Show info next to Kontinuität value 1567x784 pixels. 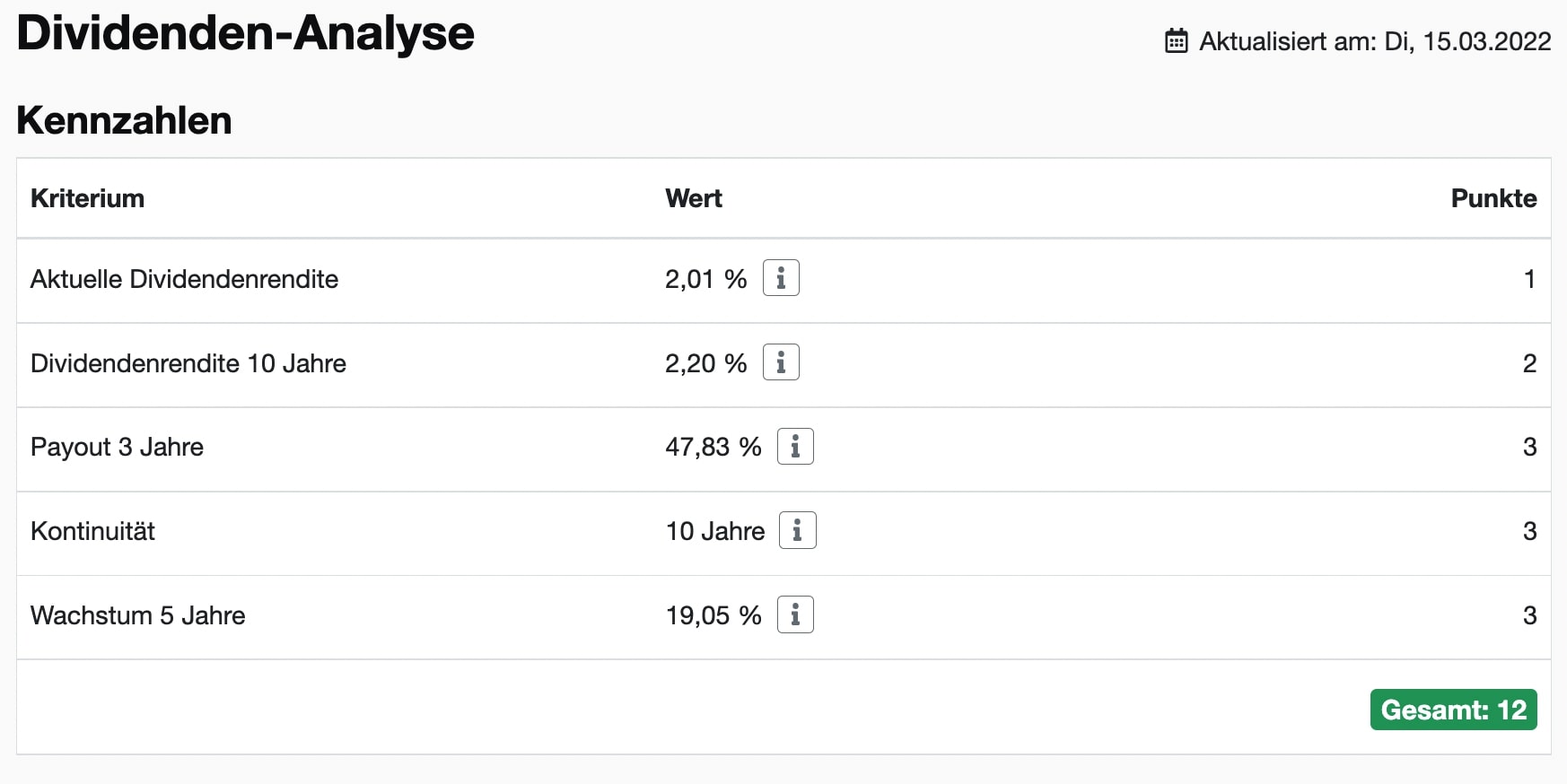click(798, 530)
